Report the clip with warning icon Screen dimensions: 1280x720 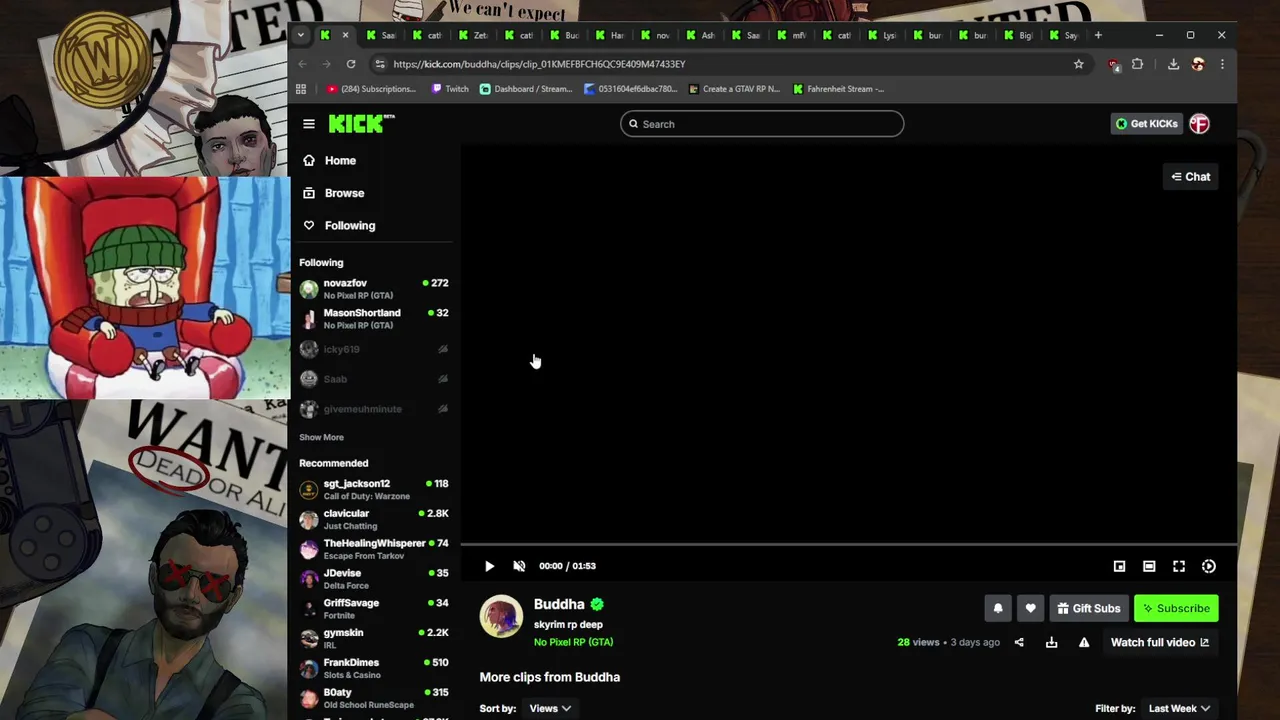tap(1084, 642)
